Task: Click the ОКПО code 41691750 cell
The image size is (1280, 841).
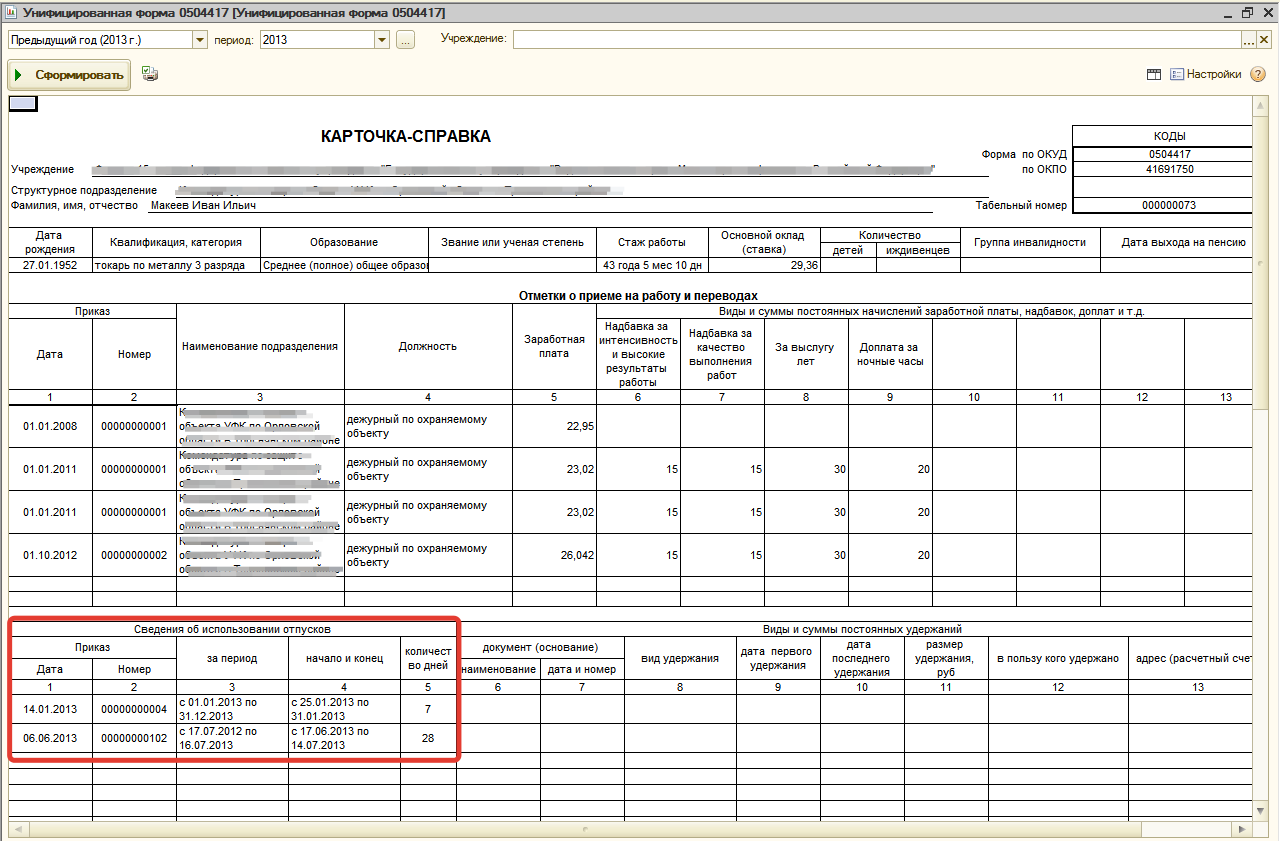Action: tap(1162, 170)
